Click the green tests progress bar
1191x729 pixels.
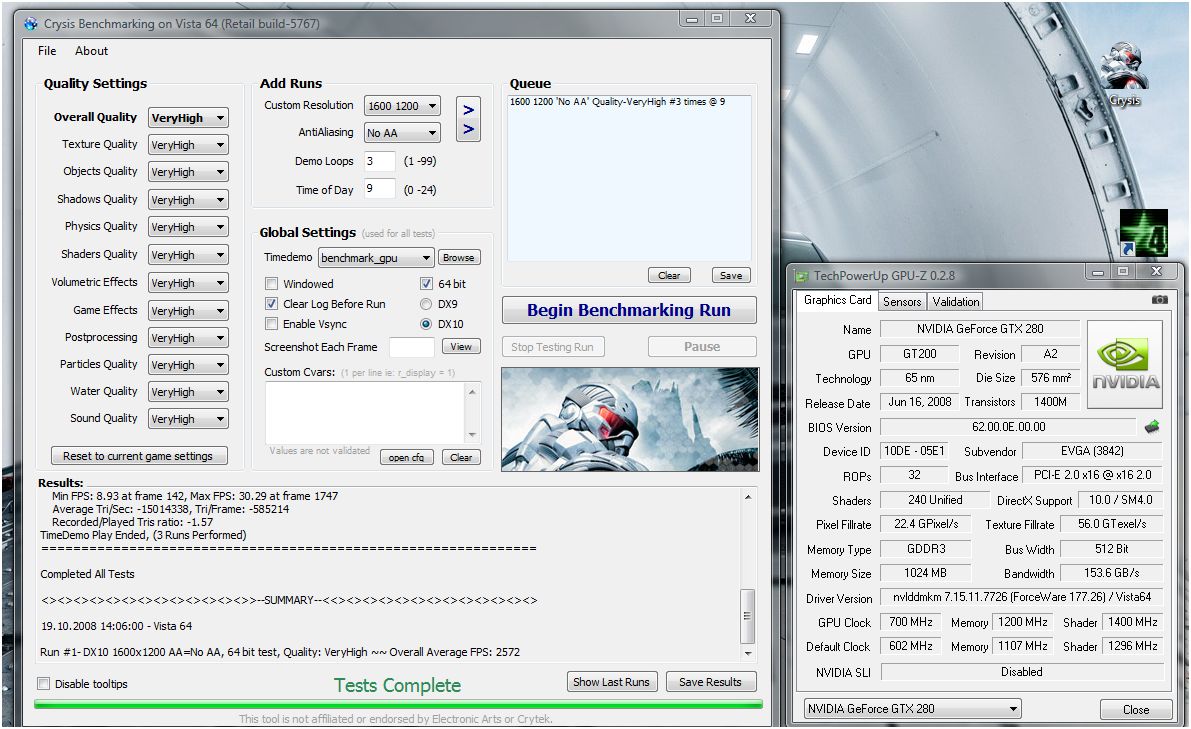398,705
